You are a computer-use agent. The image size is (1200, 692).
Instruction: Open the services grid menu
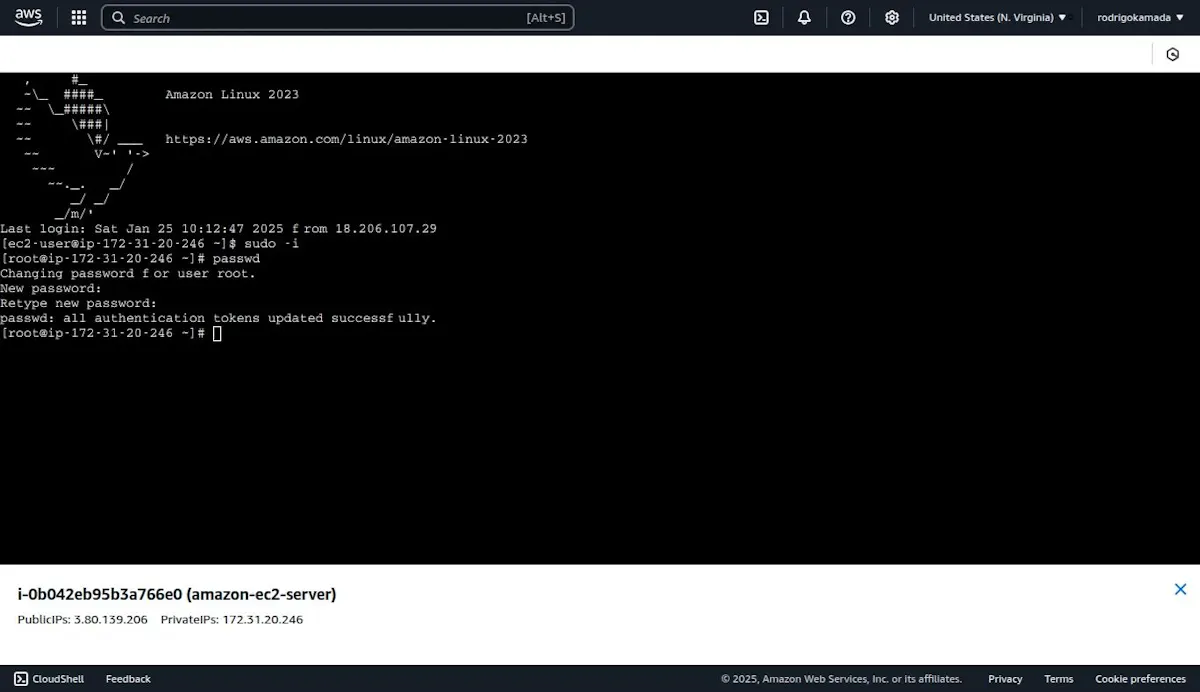pyautogui.click(x=79, y=18)
